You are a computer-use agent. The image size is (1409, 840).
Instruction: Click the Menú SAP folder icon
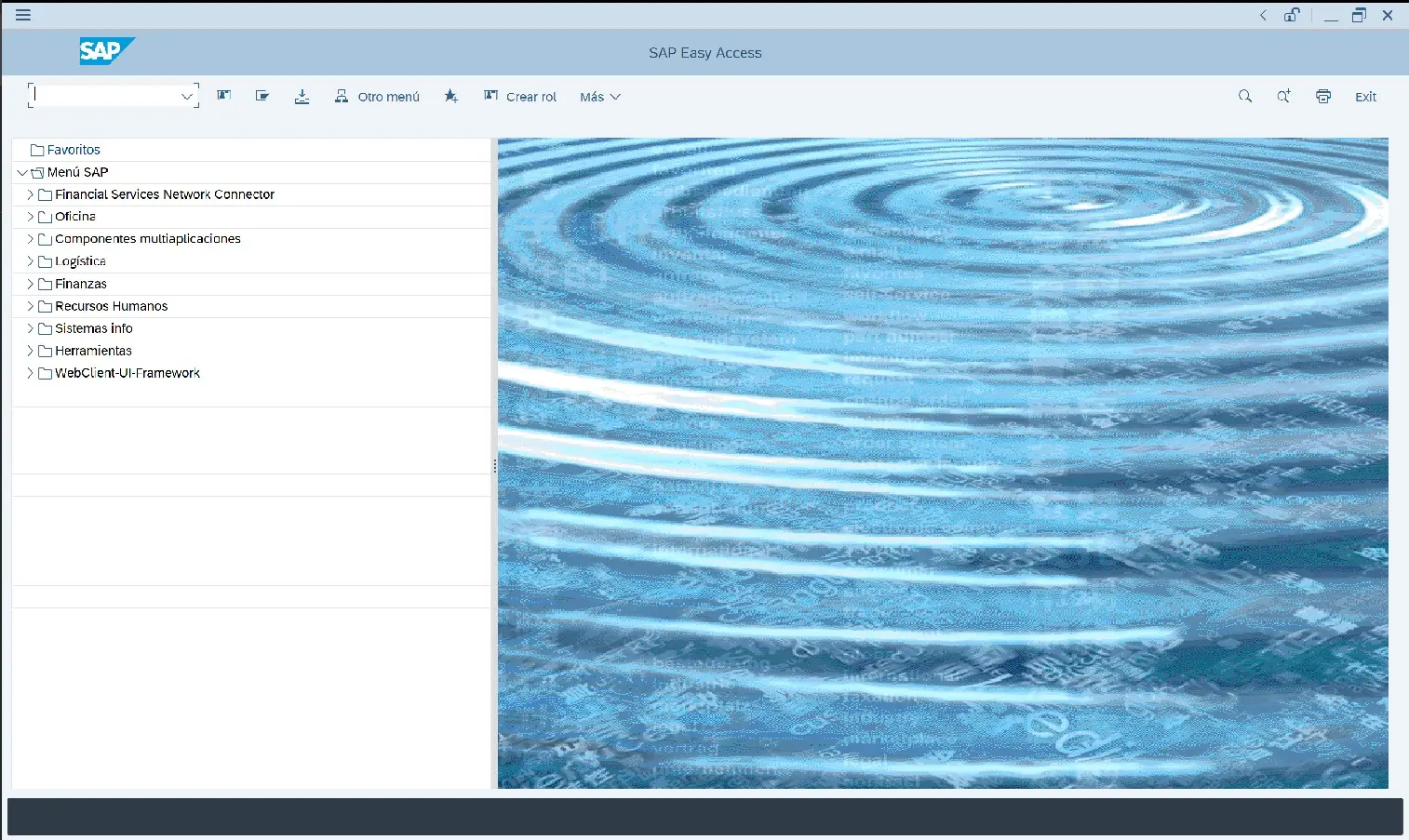pyautogui.click(x=37, y=172)
